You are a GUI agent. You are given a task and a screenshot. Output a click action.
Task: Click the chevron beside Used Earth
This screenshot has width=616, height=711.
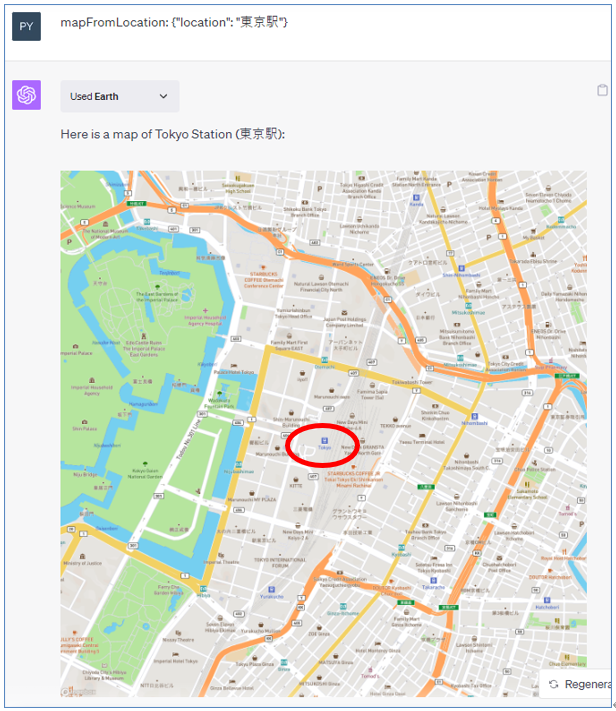pyautogui.click(x=163, y=96)
